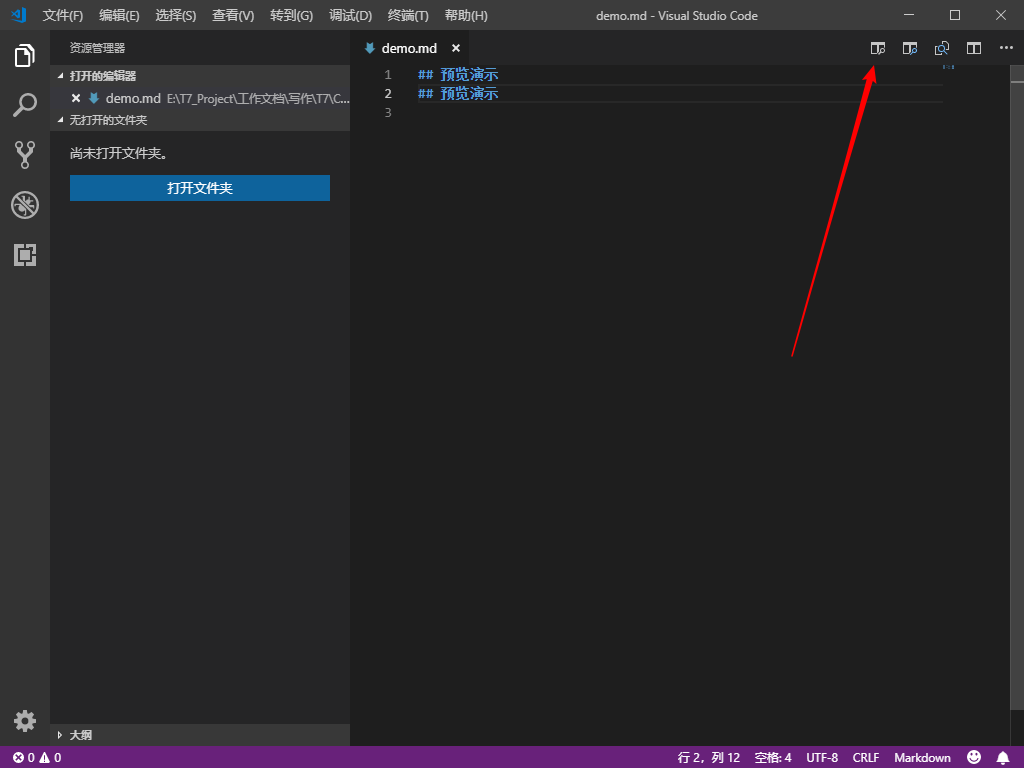This screenshot has width=1024, height=768.
Task: Open the Manage gear menu
Action: tap(25, 721)
